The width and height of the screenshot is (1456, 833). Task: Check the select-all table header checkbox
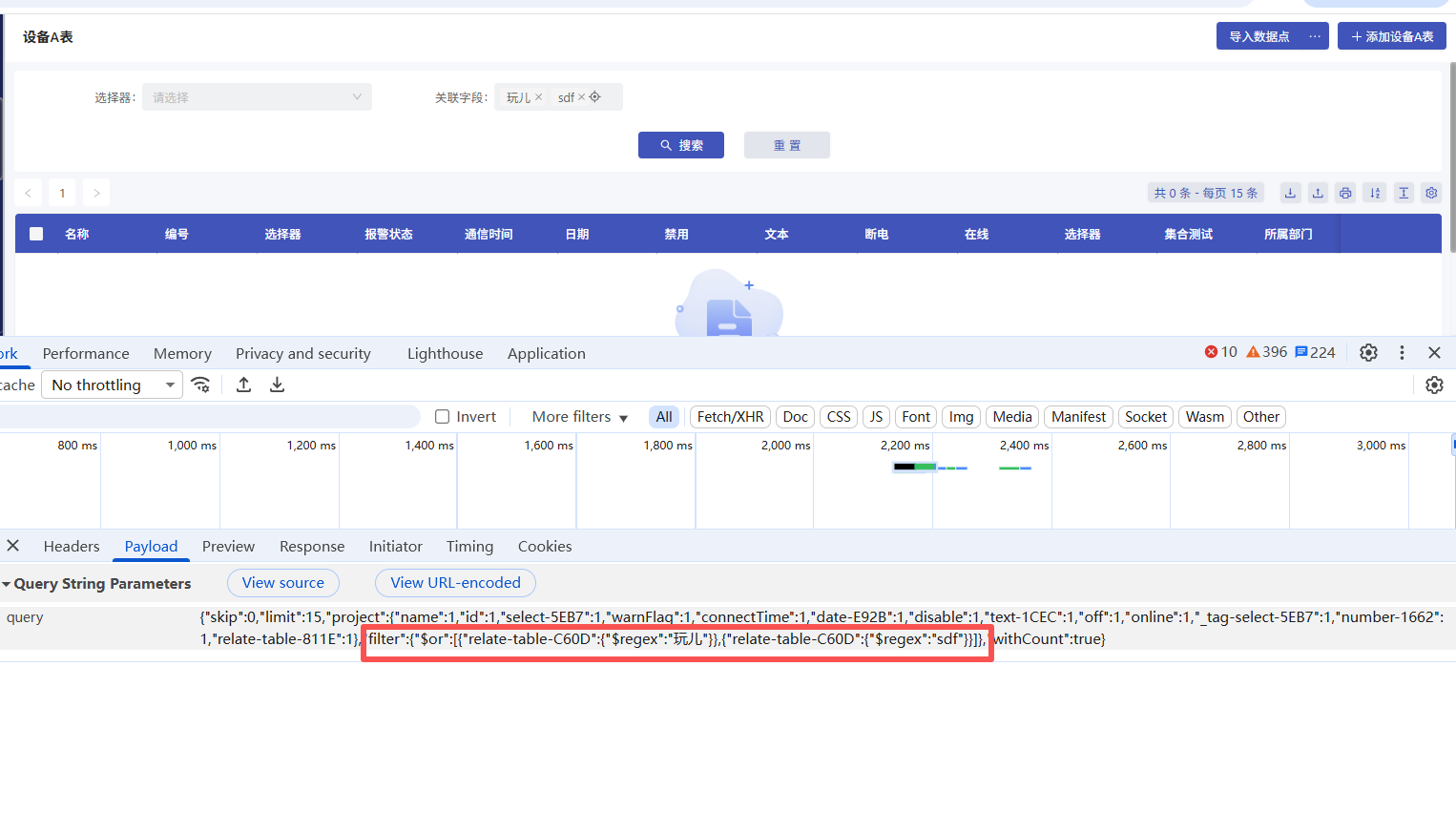click(36, 234)
